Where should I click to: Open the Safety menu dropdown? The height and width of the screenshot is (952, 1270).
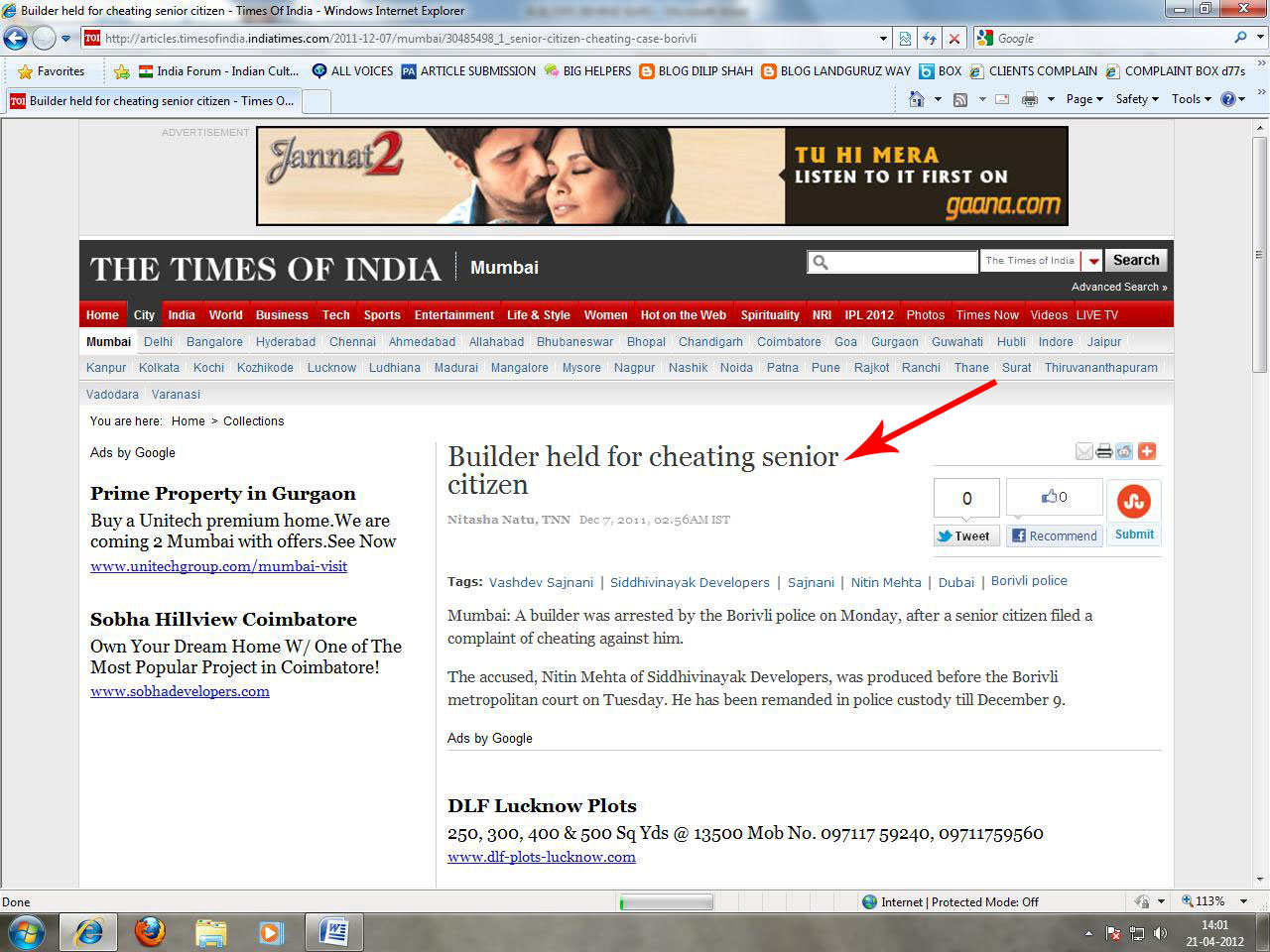(x=1137, y=99)
